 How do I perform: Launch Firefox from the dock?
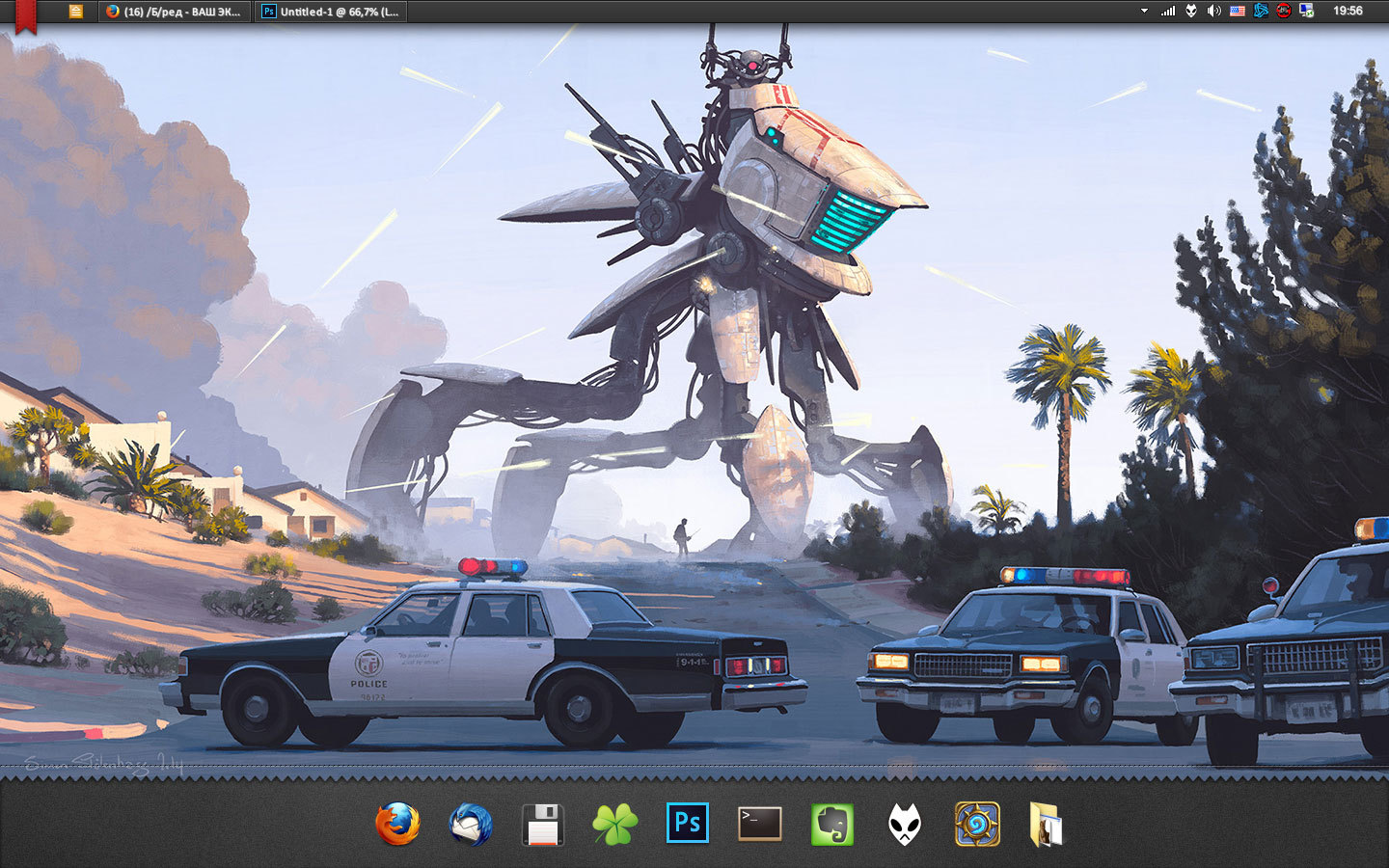pyautogui.click(x=397, y=825)
